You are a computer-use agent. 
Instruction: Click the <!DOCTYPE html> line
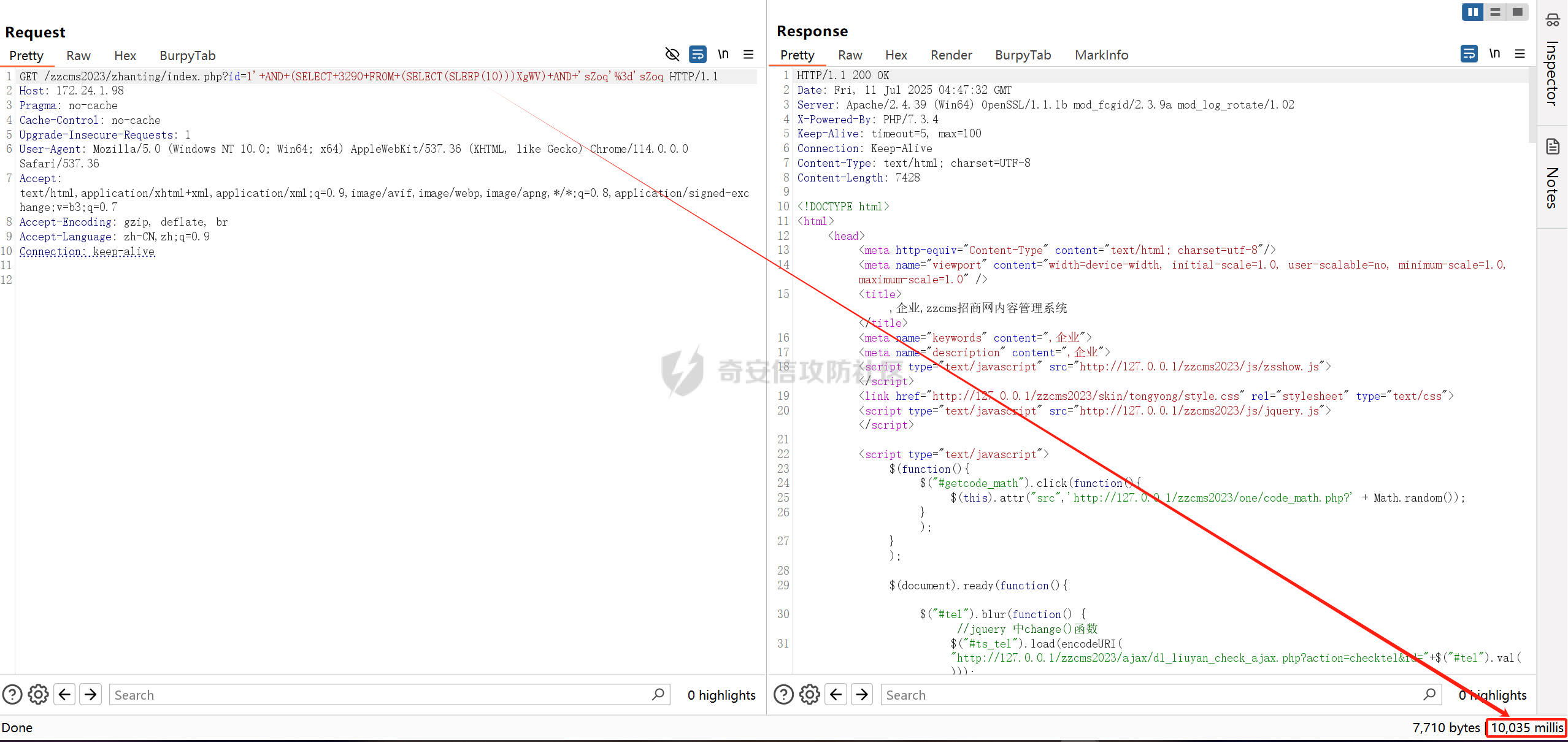pos(843,207)
